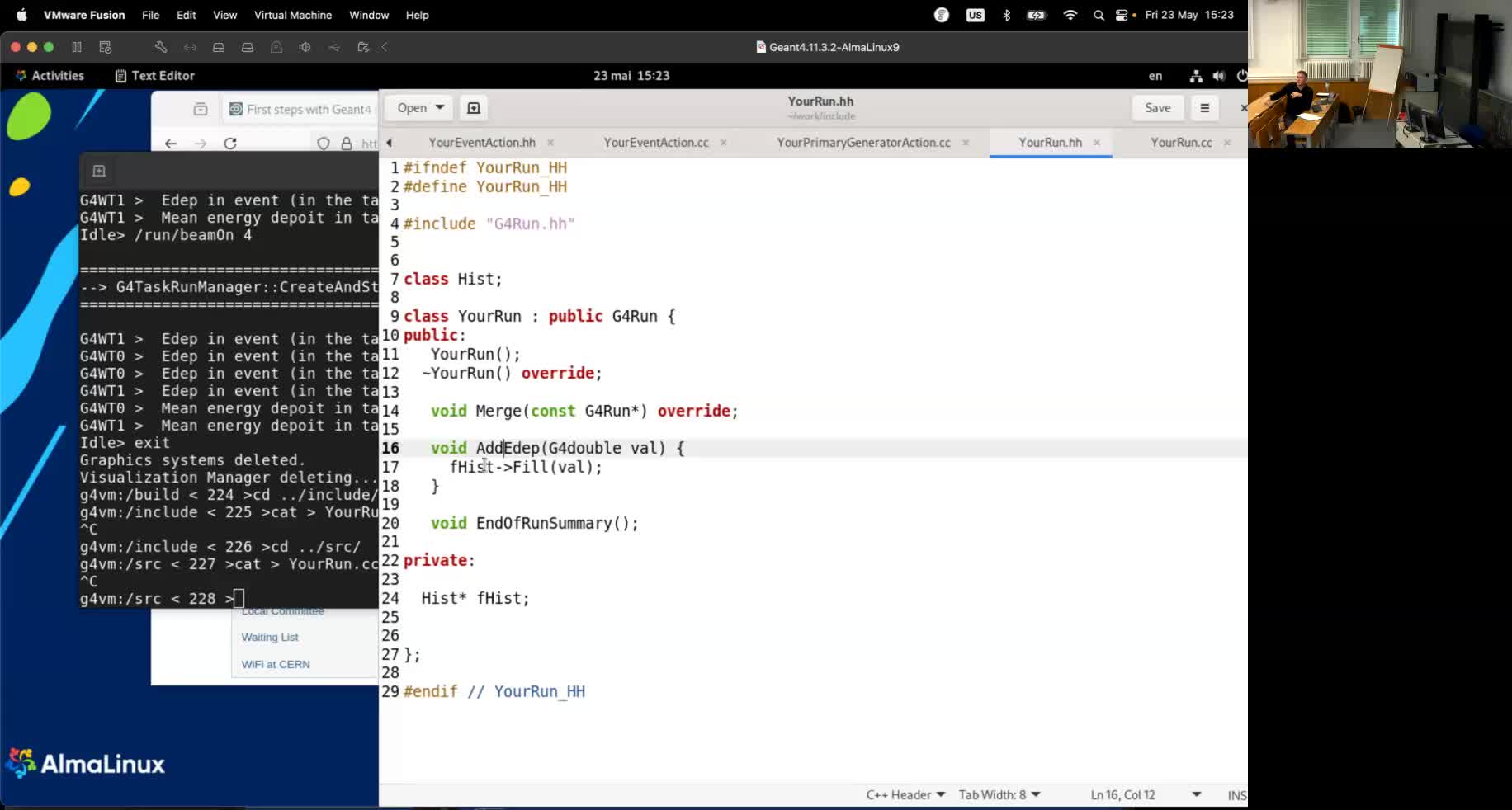Pause the virtual machine using pause icon
1512x810 pixels.
(77, 47)
